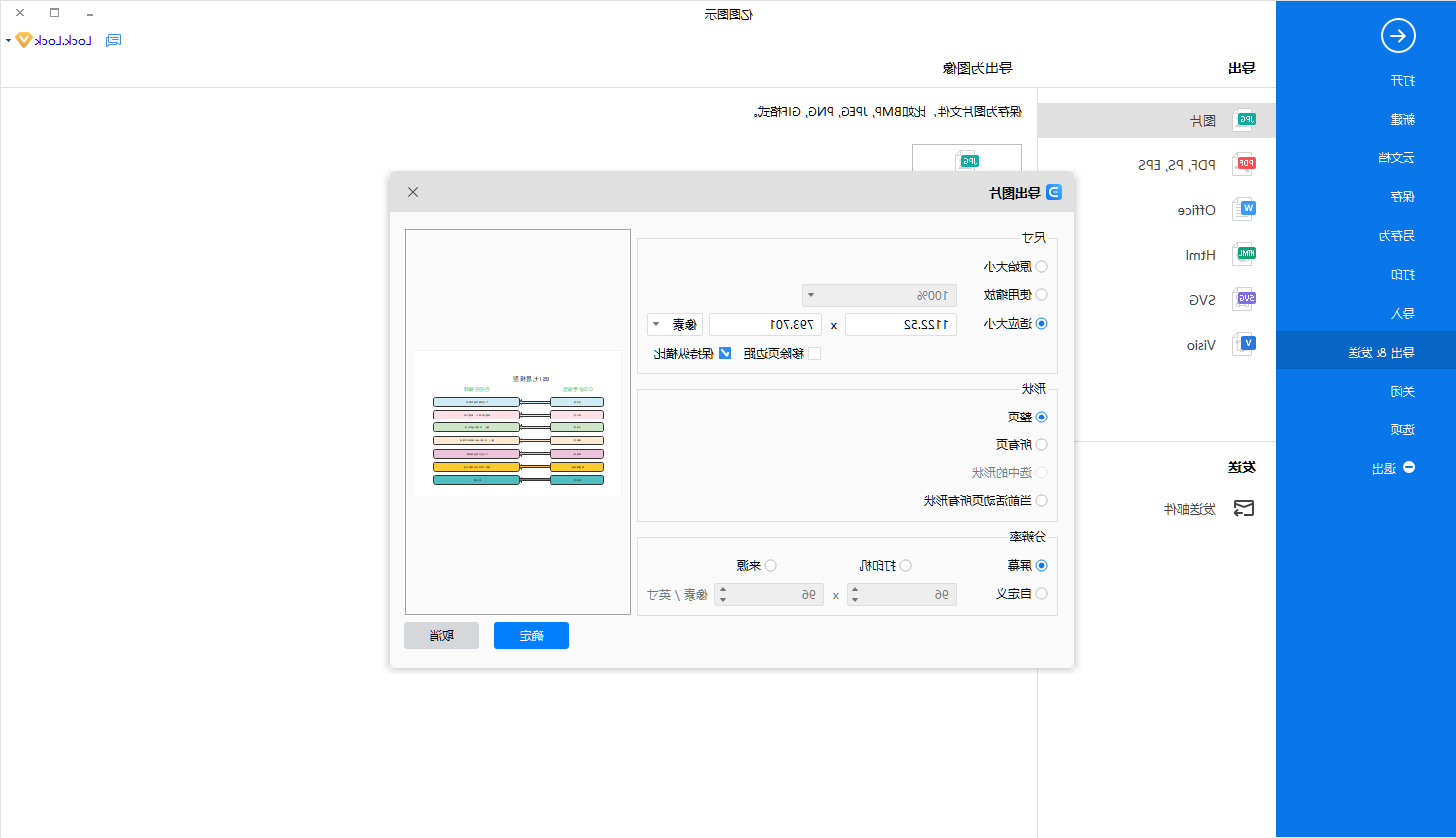The height and width of the screenshot is (838, 1456).
Task: Click the height field showing 793.701
Action: 765,325
